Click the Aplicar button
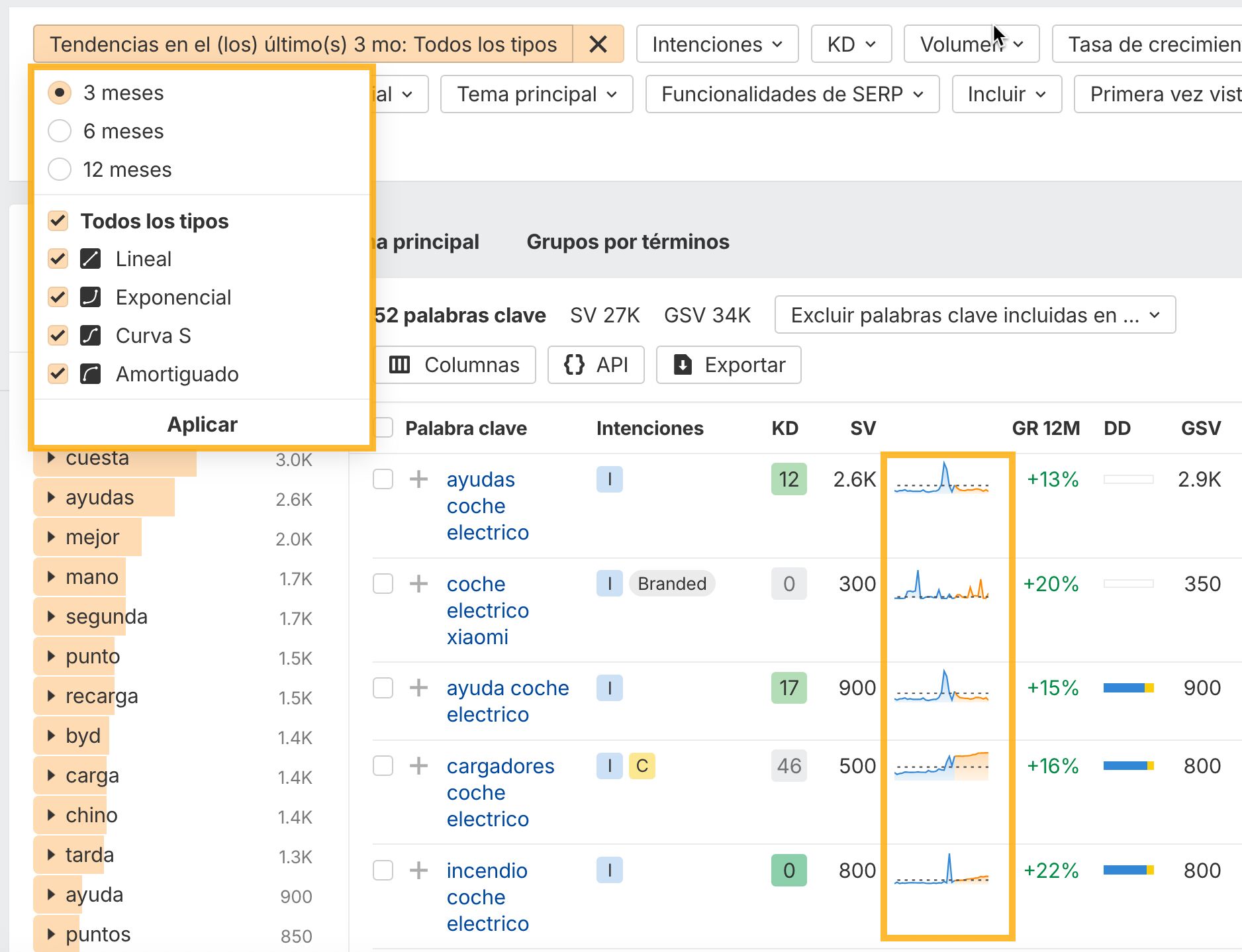 click(x=201, y=424)
